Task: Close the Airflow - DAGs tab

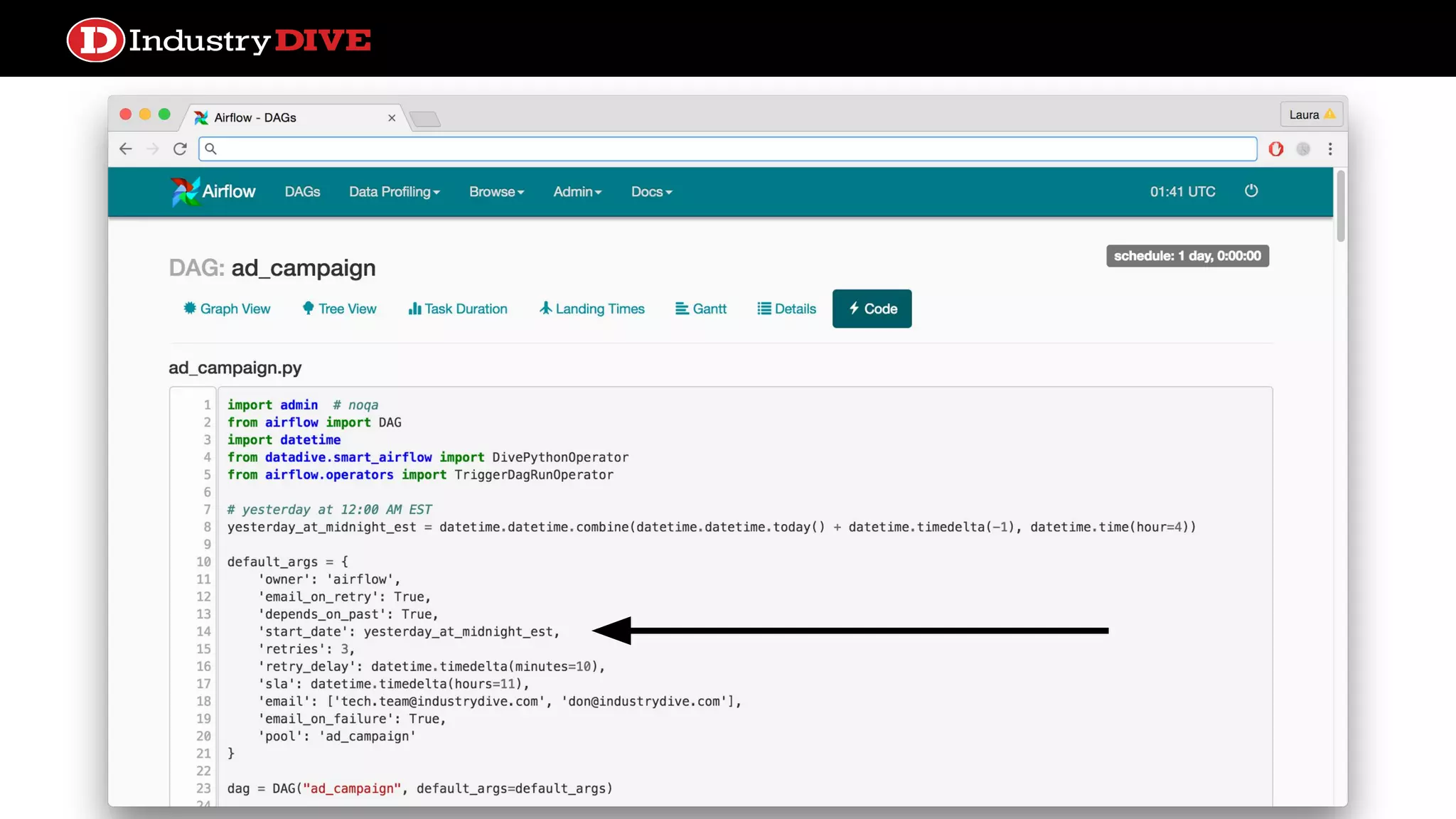Action: [392, 118]
